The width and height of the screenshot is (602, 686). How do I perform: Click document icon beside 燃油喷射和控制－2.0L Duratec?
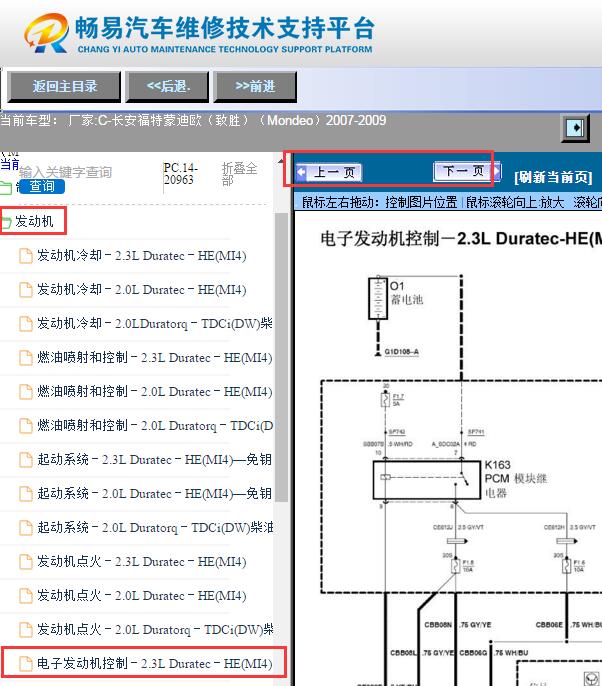click(x=26, y=392)
